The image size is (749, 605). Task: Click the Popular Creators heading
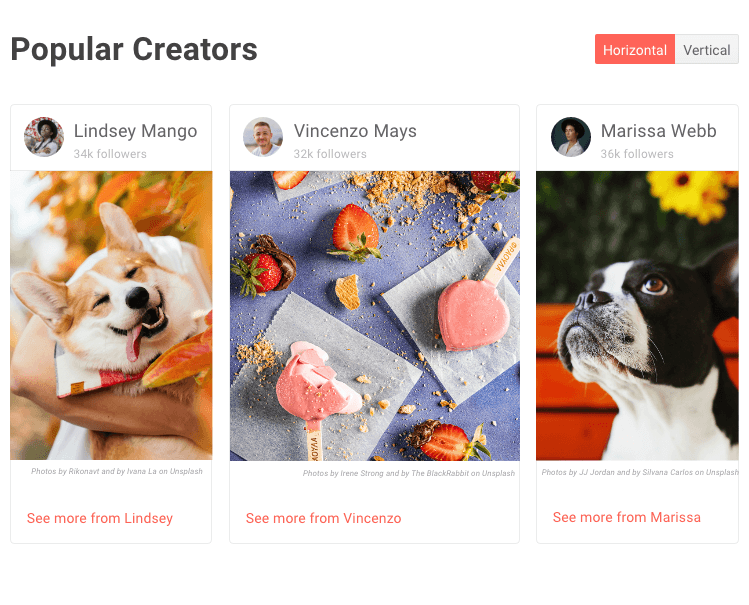pyautogui.click(x=134, y=49)
